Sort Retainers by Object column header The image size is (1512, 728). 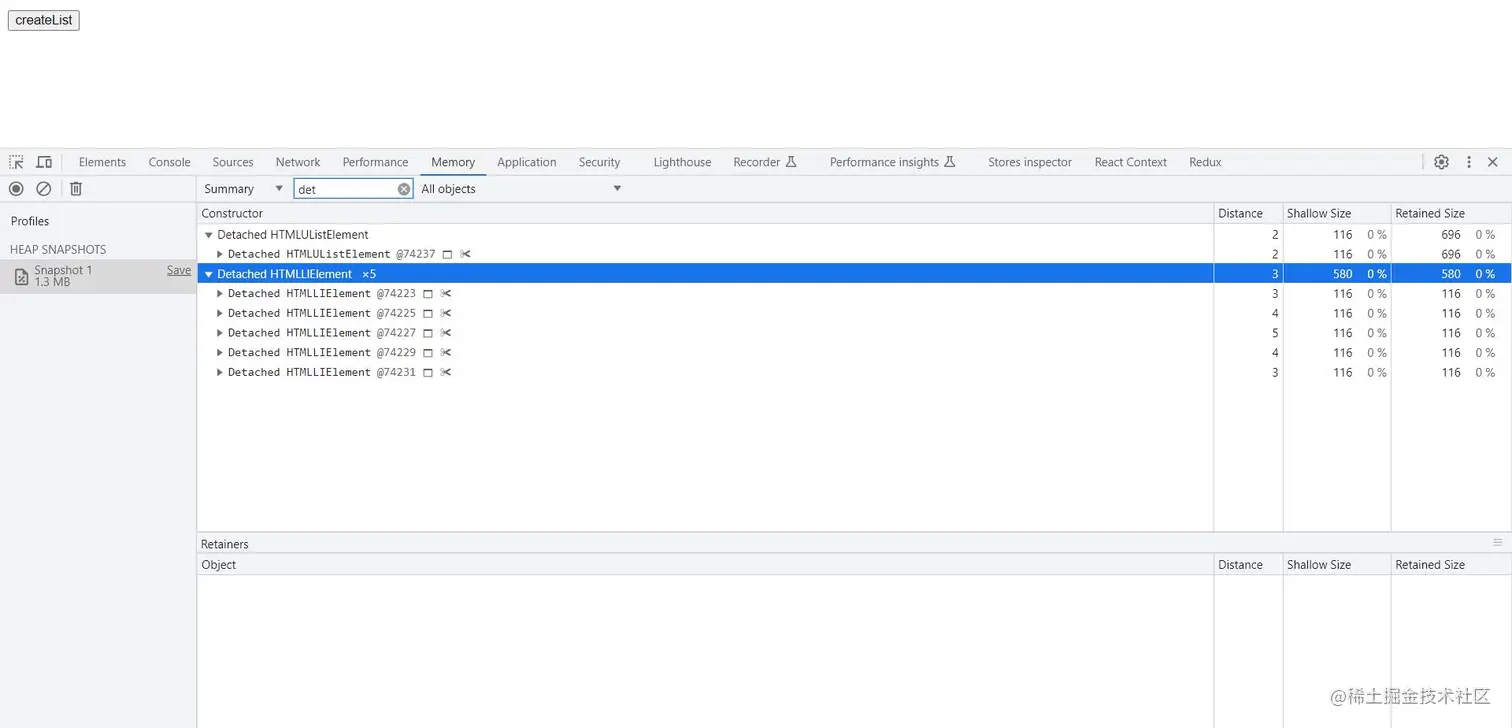(x=705, y=565)
